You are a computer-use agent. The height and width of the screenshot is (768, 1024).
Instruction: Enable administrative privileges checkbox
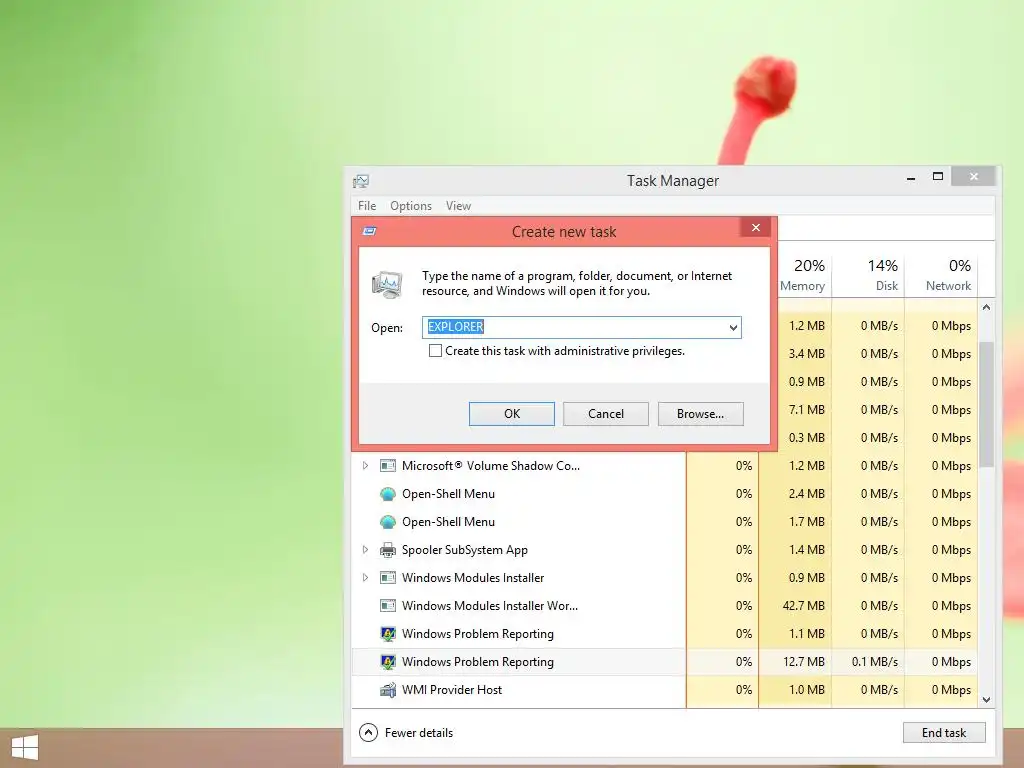pyautogui.click(x=435, y=351)
